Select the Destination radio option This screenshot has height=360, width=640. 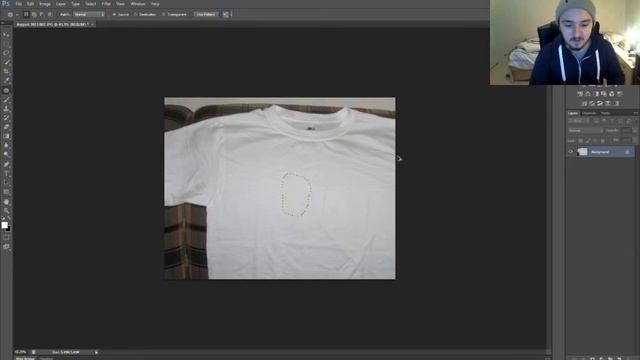click(x=136, y=14)
